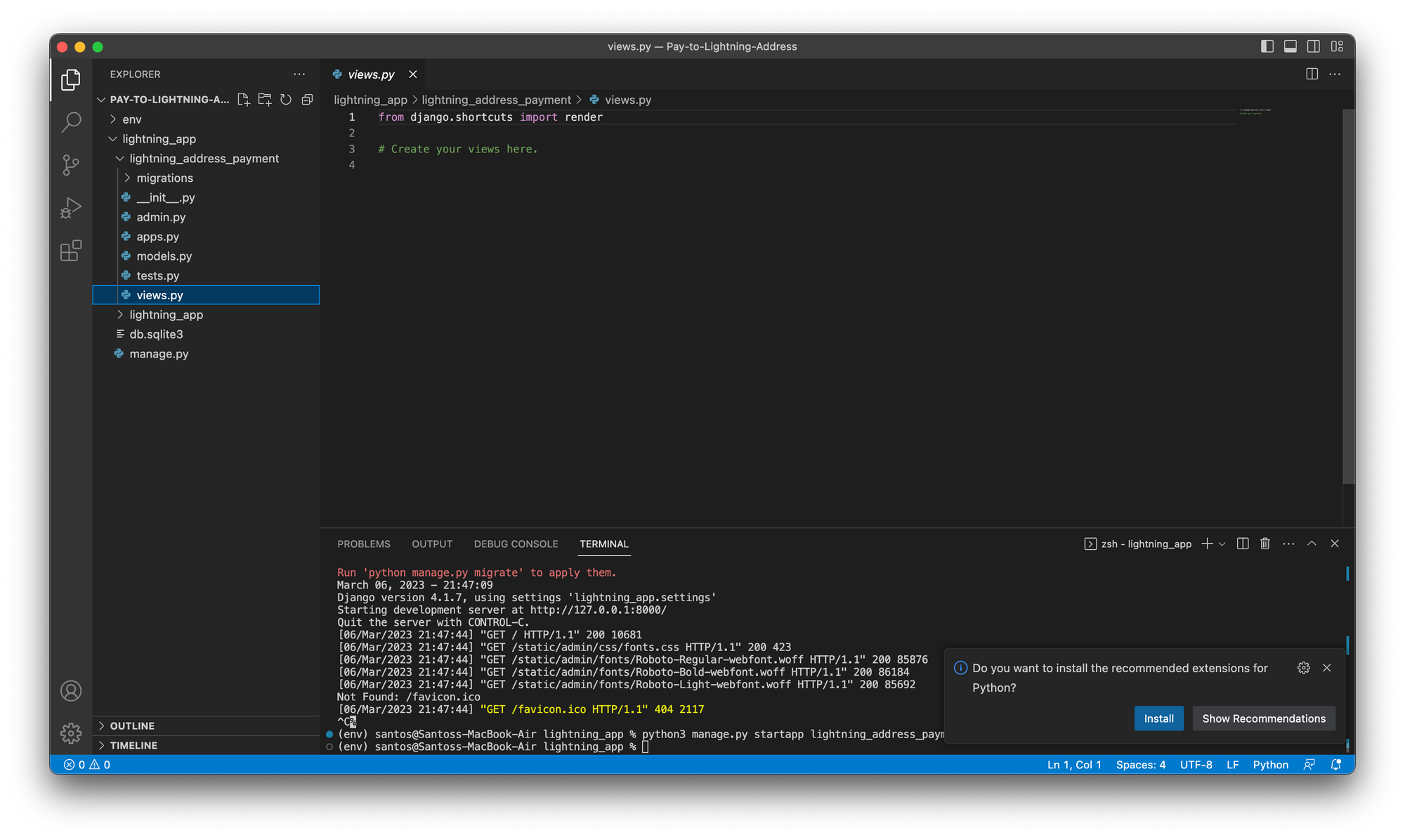Refresh the Explorer tree

(x=286, y=100)
